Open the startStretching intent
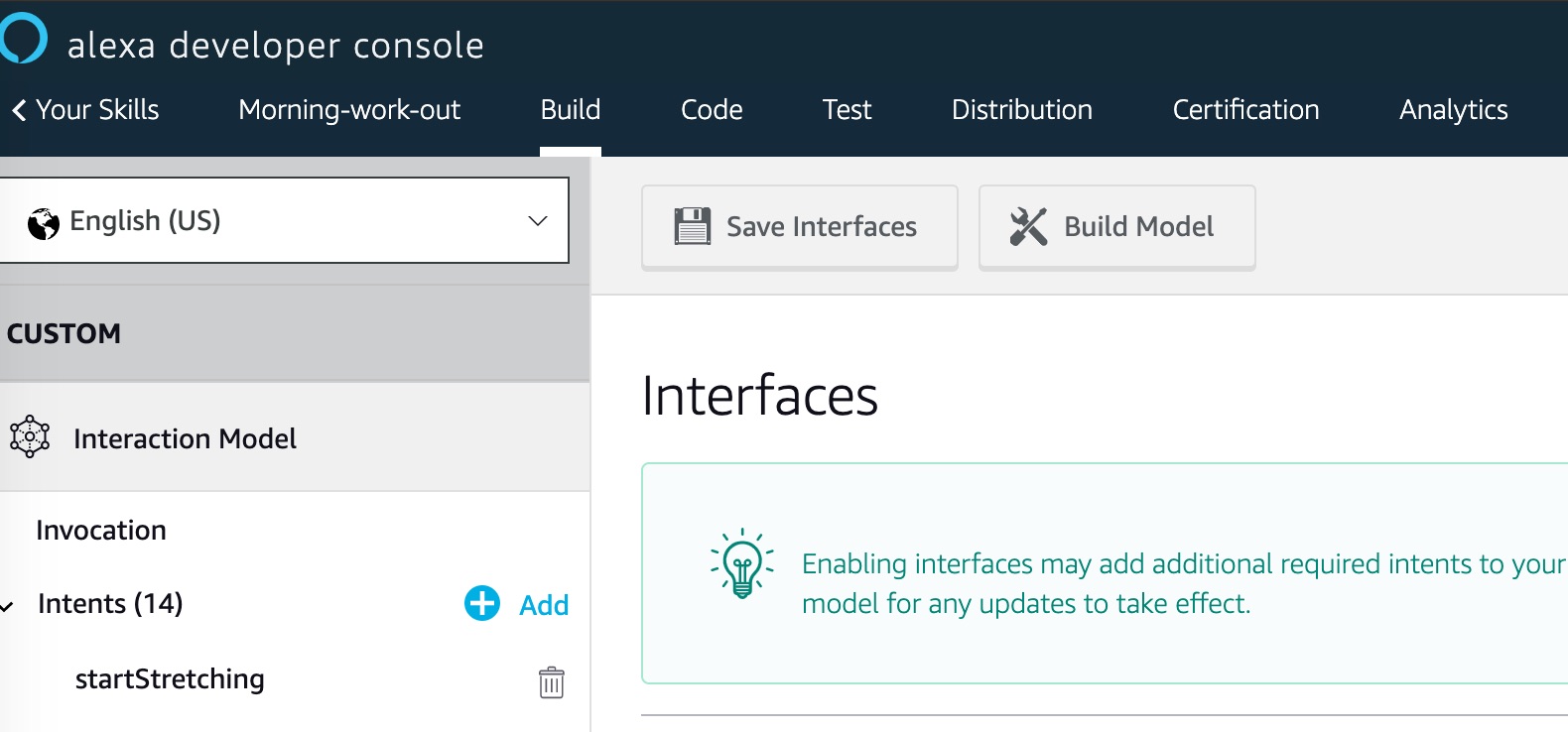Screen dimensions: 1568x732 pyautogui.click(x=170, y=679)
